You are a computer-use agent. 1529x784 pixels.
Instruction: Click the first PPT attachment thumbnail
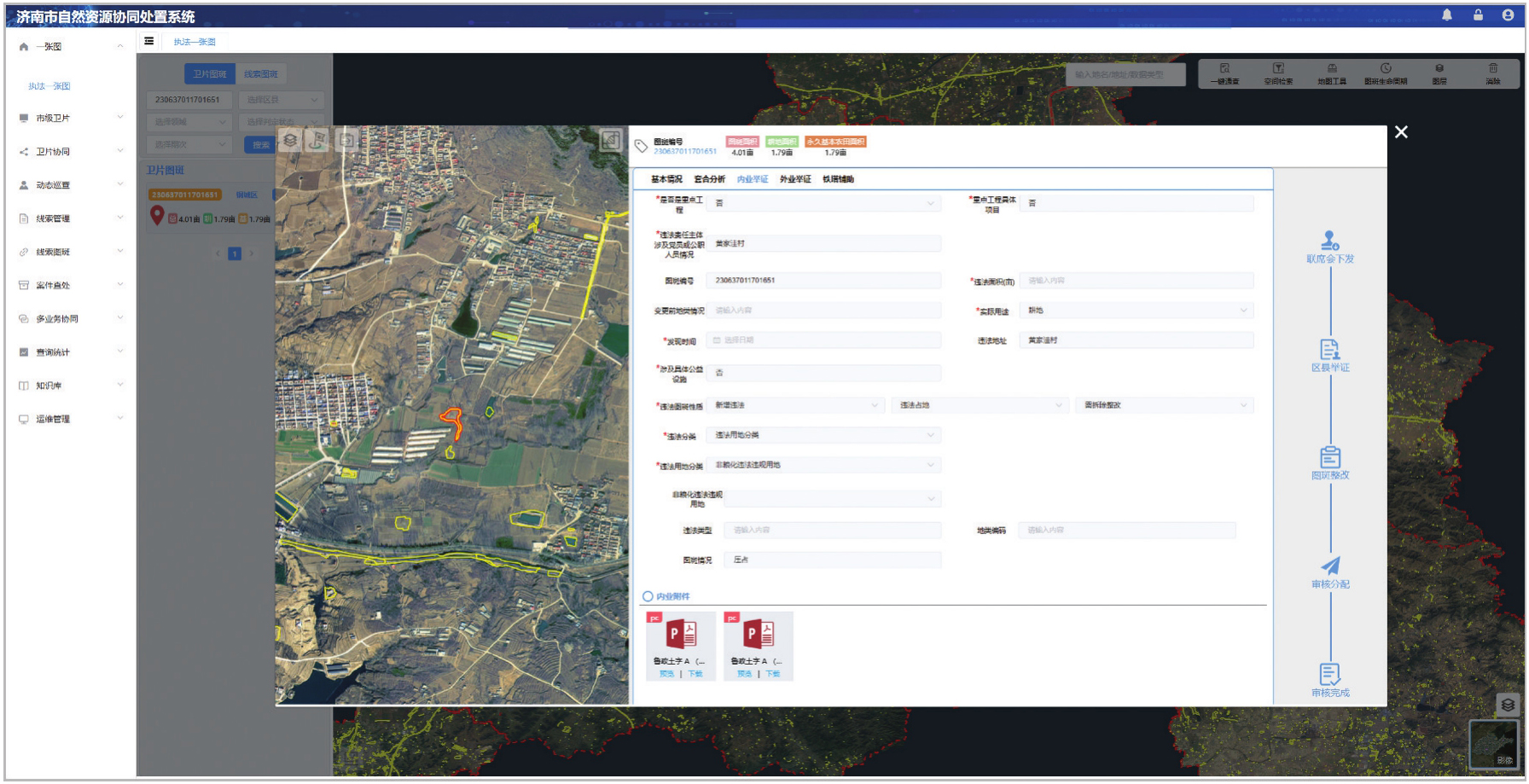pyautogui.click(x=681, y=636)
